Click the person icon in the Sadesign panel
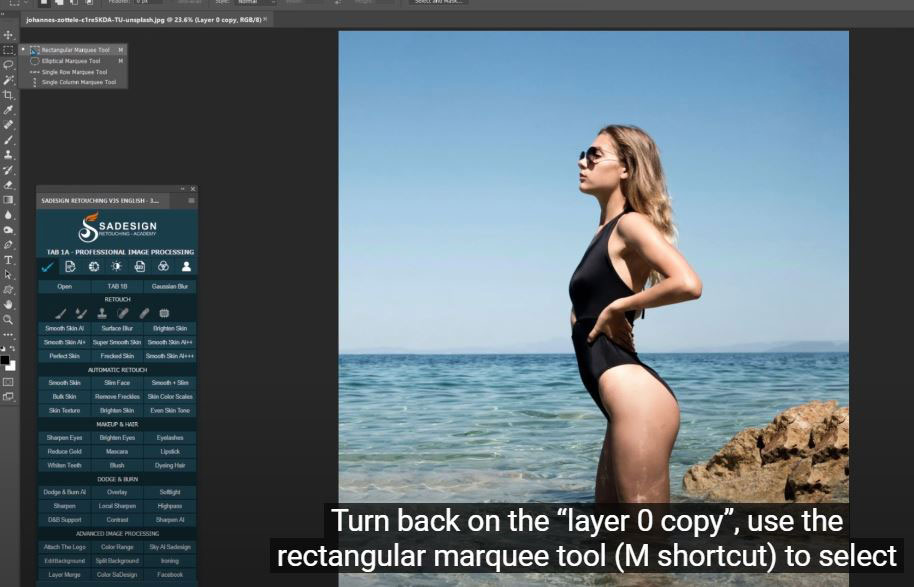Screen dimensions: 914x587 coord(186,267)
